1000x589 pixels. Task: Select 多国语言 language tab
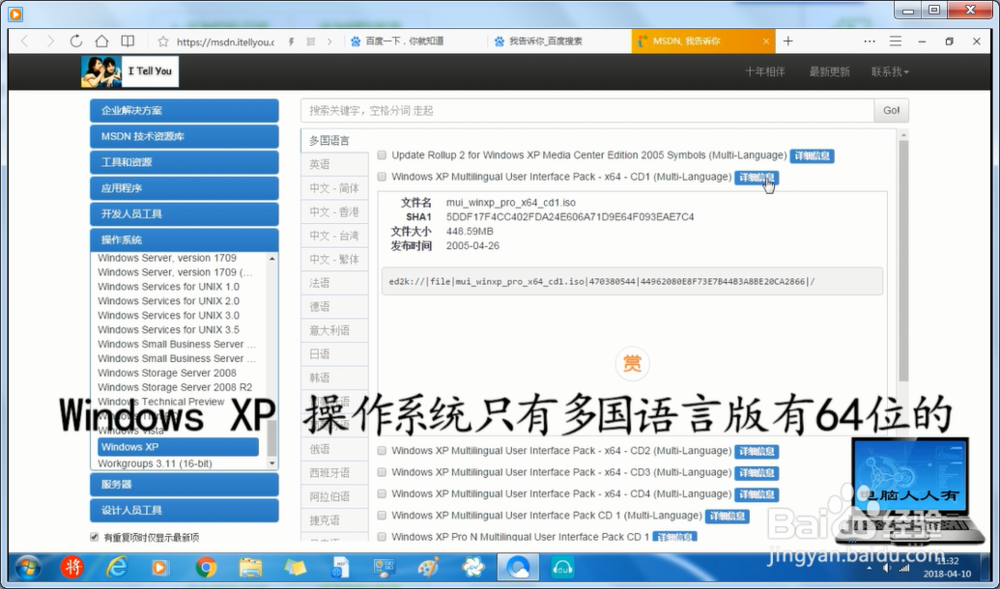(x=334, y=141)
